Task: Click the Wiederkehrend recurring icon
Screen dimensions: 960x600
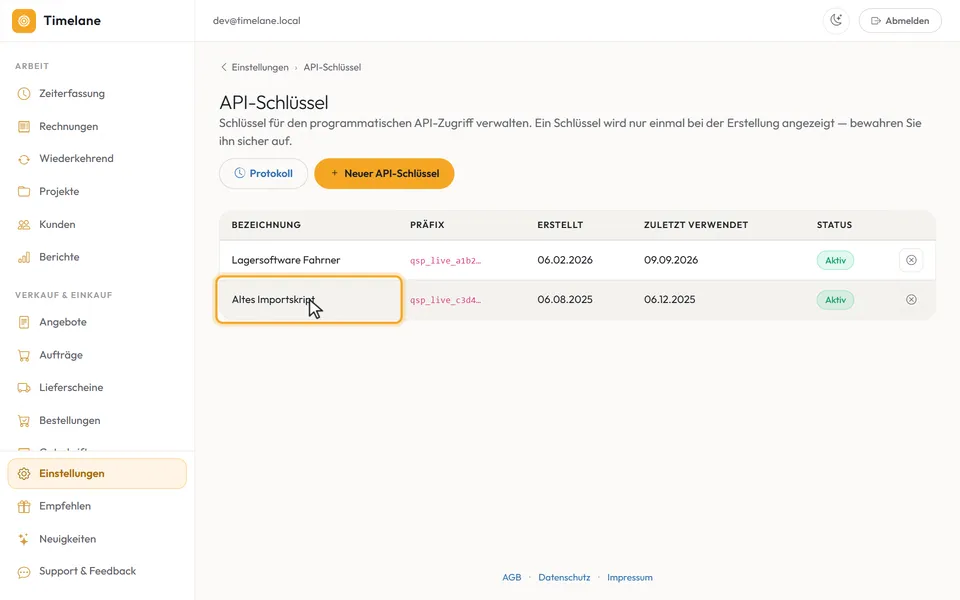Action: click(24, 159)
